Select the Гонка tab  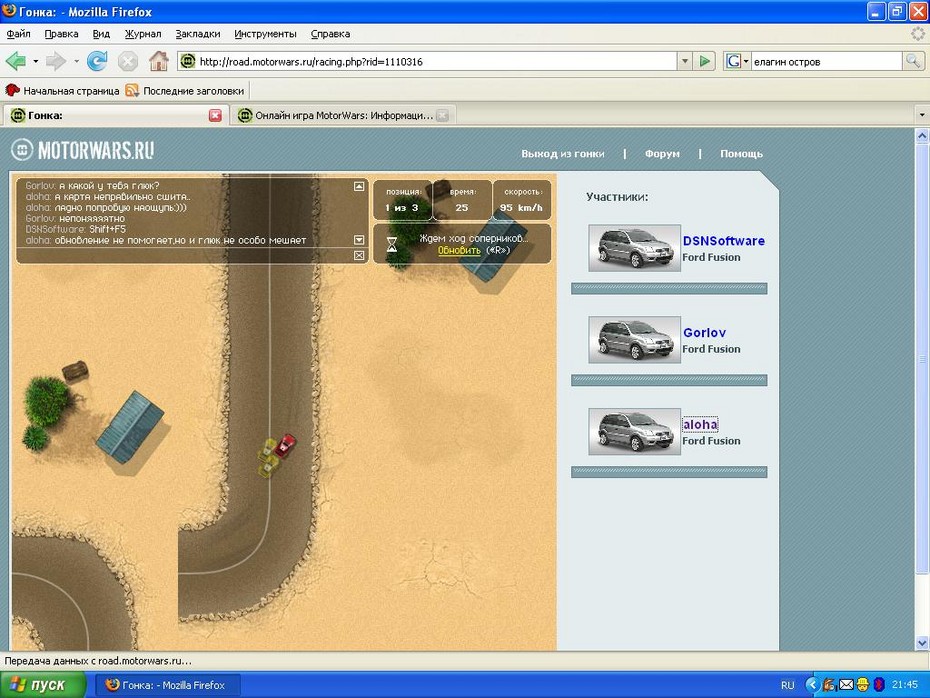tap(114, 116)
